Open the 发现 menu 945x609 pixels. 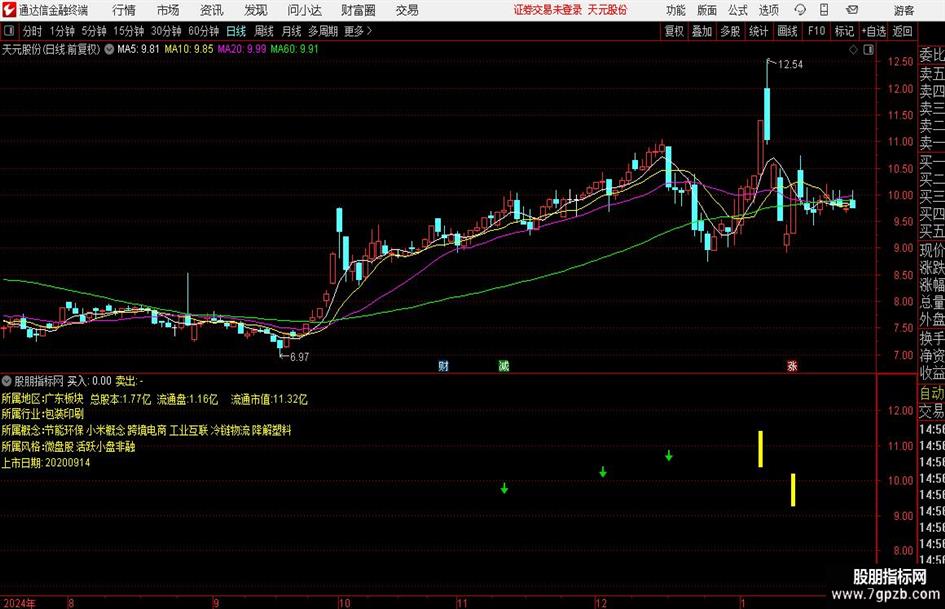(256, 10)
